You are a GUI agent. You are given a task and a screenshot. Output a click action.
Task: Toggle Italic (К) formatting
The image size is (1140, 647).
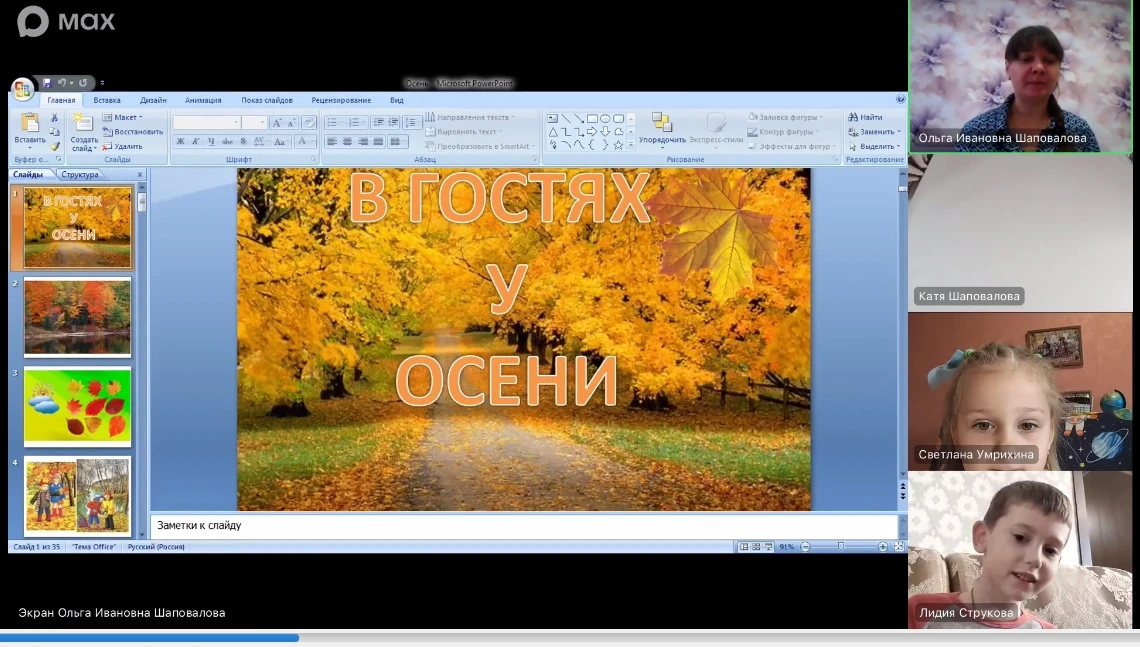pos(196,142)
